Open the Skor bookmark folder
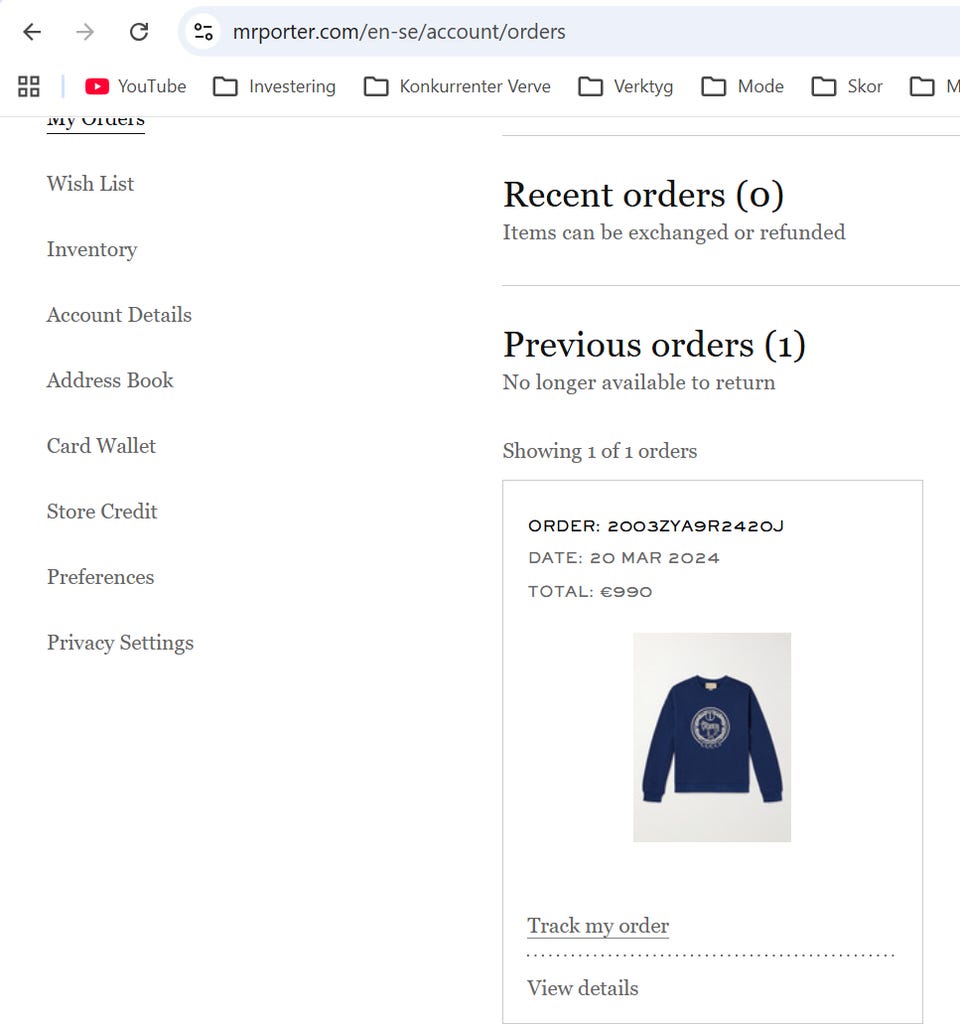The image size is (960, 1029). 847,86
